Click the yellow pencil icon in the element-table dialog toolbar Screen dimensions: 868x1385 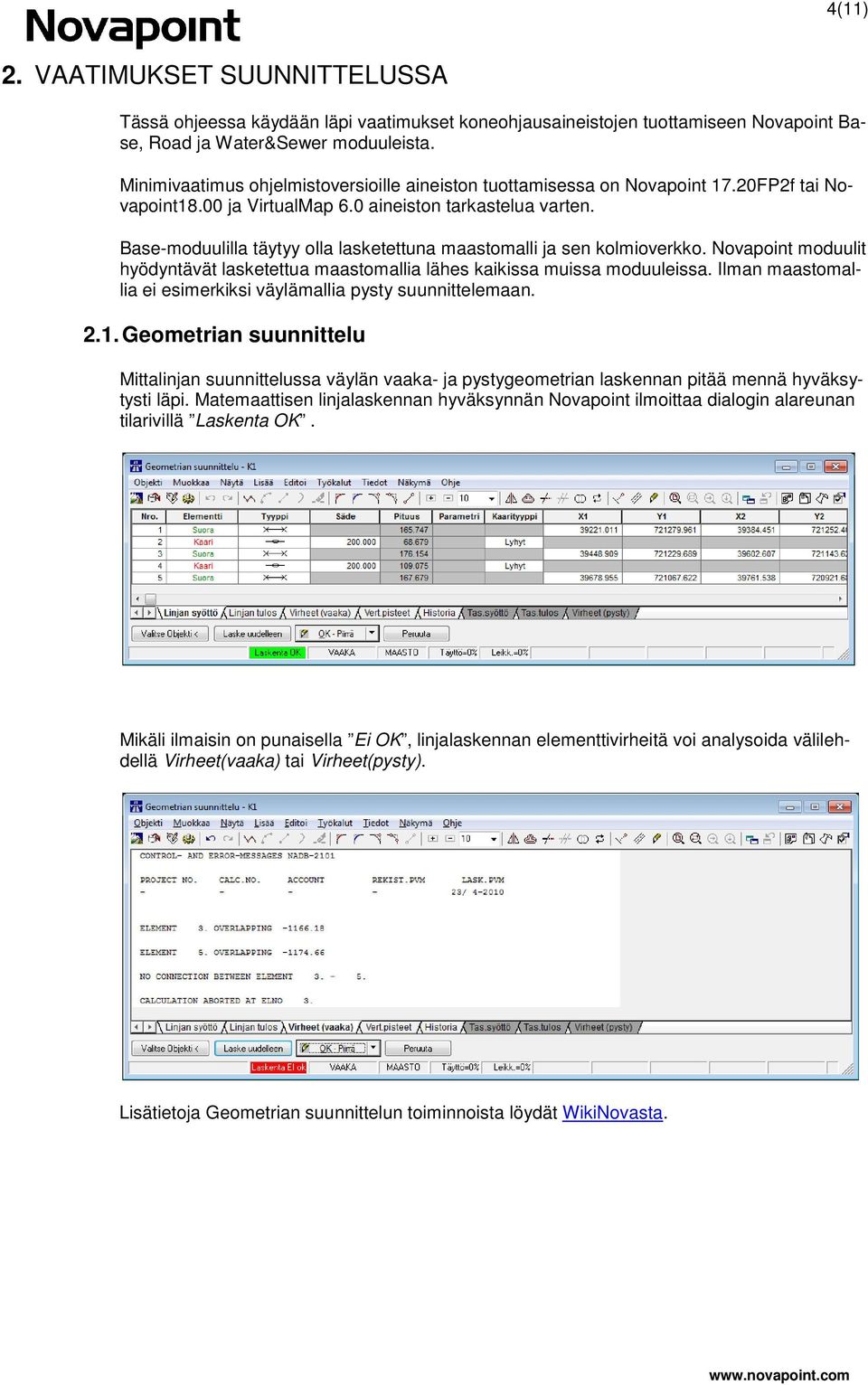tap(653, 498)
